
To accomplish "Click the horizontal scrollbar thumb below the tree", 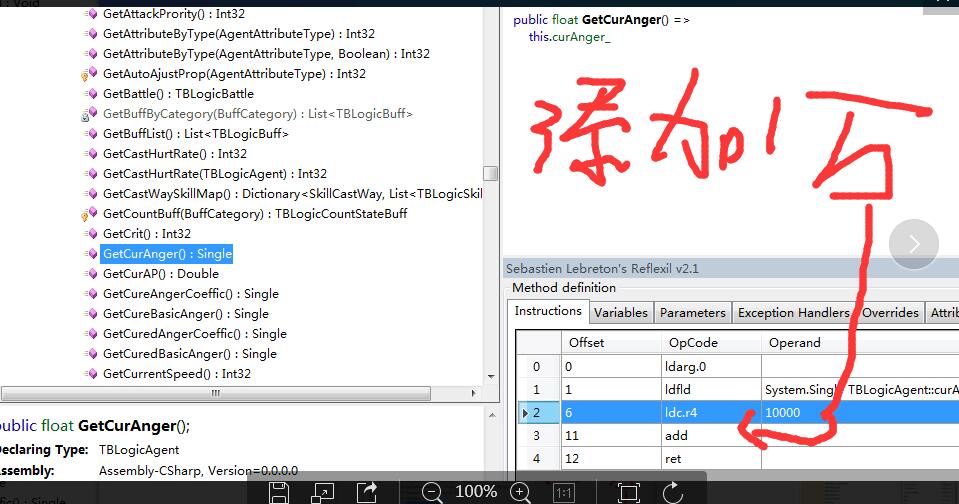I will point(216,393).
